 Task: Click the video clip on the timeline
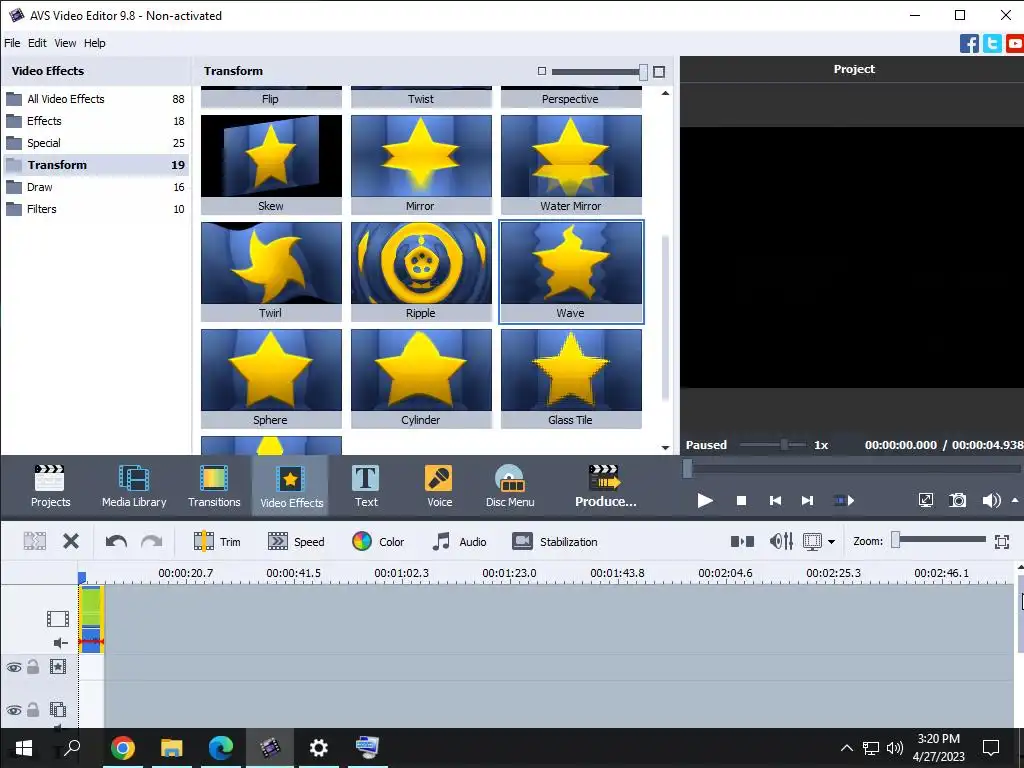tap(91, 618)
